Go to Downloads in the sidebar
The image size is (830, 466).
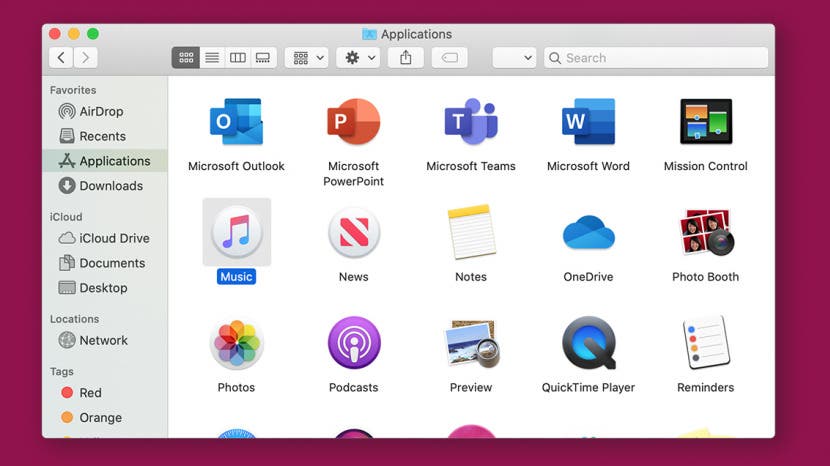pos(105,186)
